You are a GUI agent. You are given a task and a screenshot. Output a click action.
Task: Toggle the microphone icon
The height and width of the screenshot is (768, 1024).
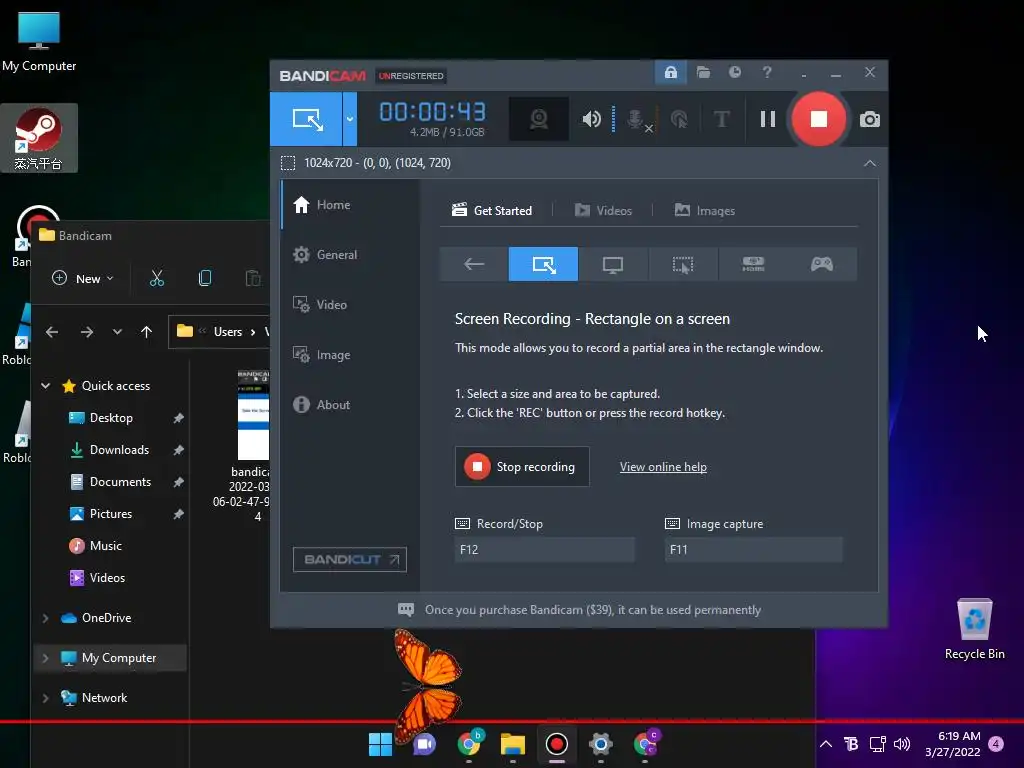click(x=637, y=120)
